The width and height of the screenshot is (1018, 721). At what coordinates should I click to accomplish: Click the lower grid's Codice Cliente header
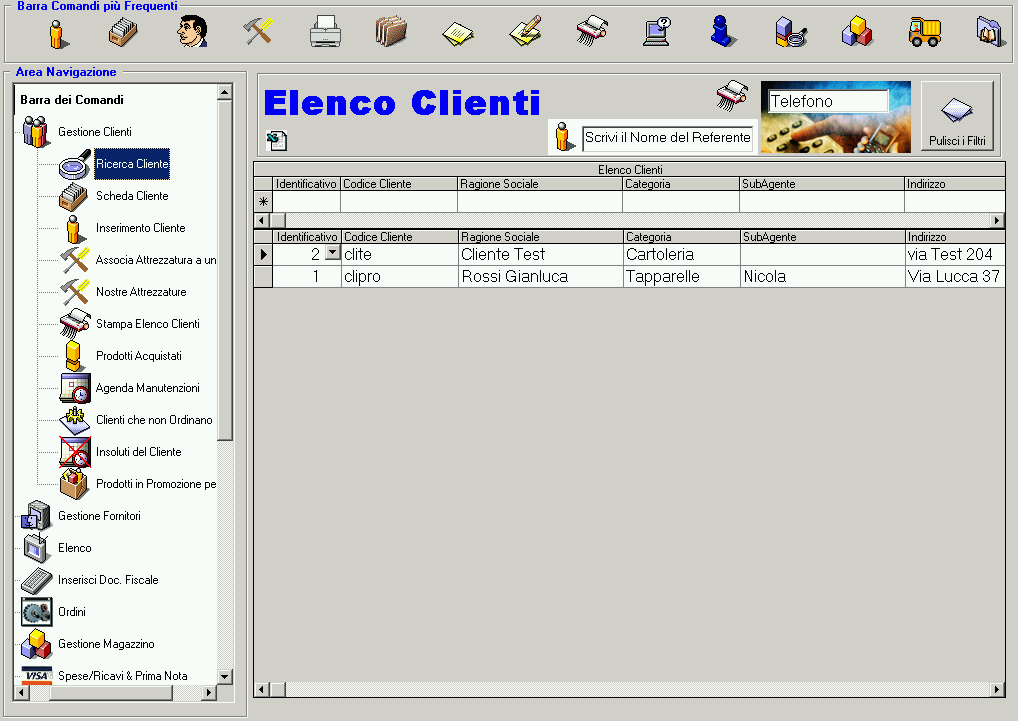pyautogui.click(x=399, y=237)
